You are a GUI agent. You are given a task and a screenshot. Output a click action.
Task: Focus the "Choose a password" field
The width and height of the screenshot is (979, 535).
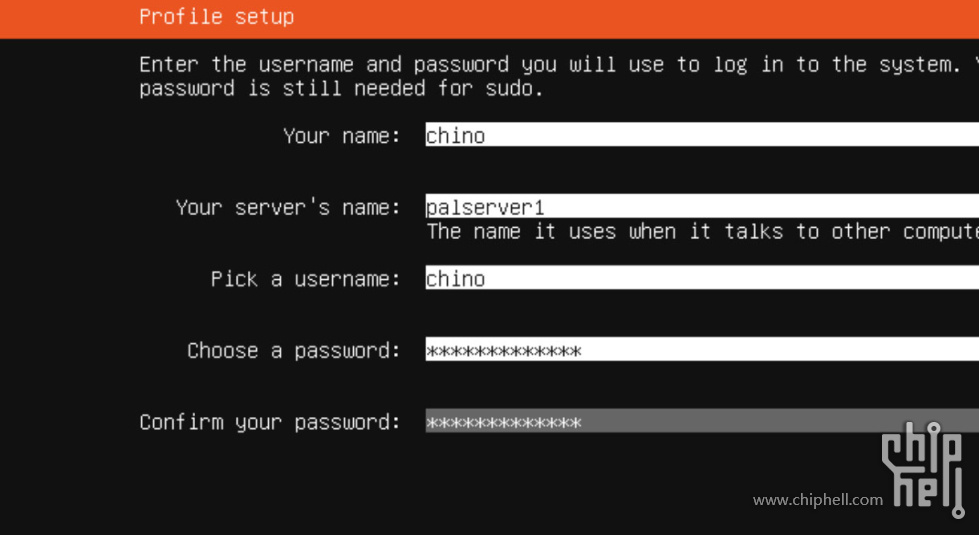tap(702, 350)
